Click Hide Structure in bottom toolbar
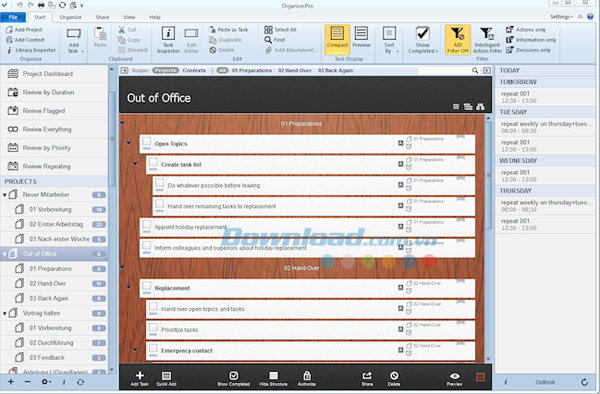Screen dimensions: 600x394 (x=273, y=378)
